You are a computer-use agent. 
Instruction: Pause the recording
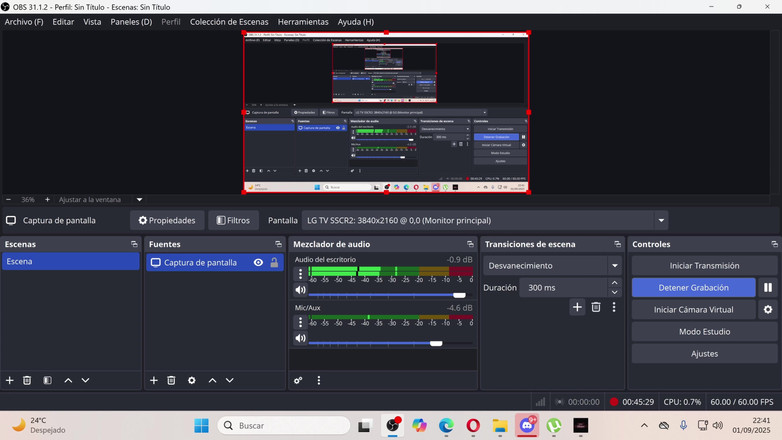(x=768, y=287)
